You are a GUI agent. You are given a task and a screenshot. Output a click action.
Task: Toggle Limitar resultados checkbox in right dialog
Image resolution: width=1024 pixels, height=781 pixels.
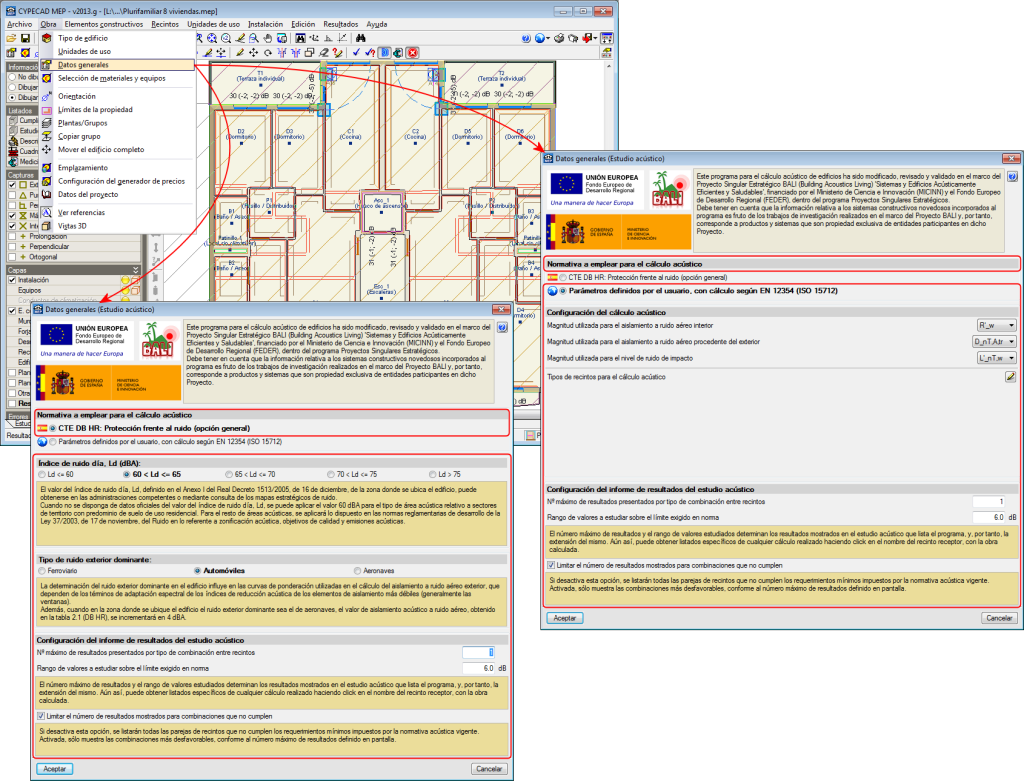coord(551,566)
